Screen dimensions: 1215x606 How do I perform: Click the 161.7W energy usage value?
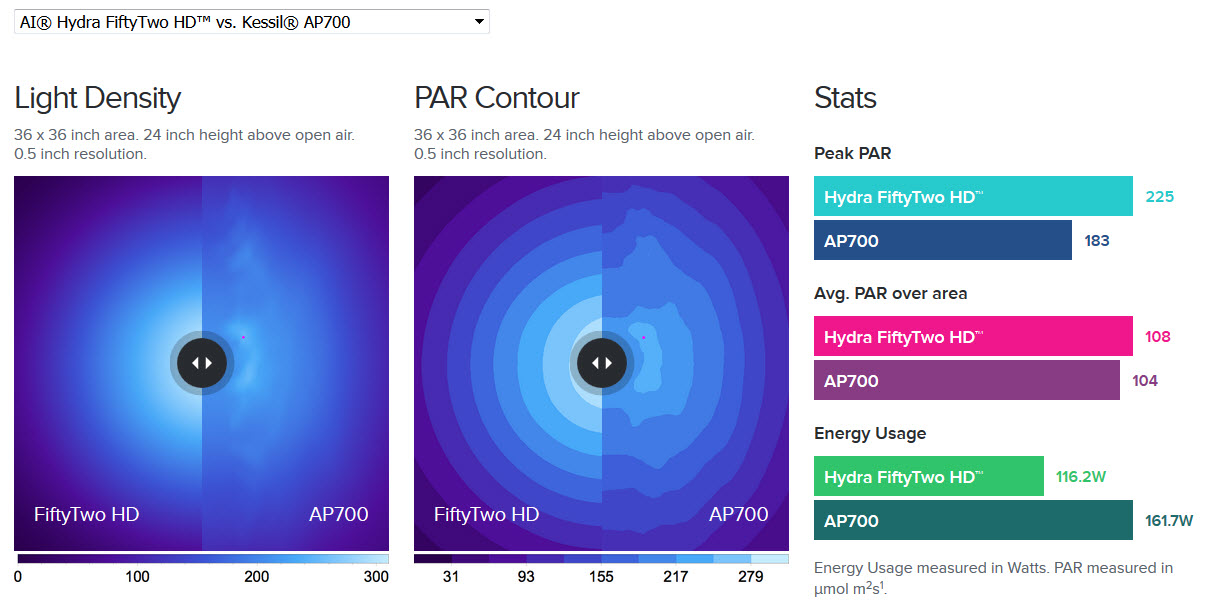pos(1169,521)
